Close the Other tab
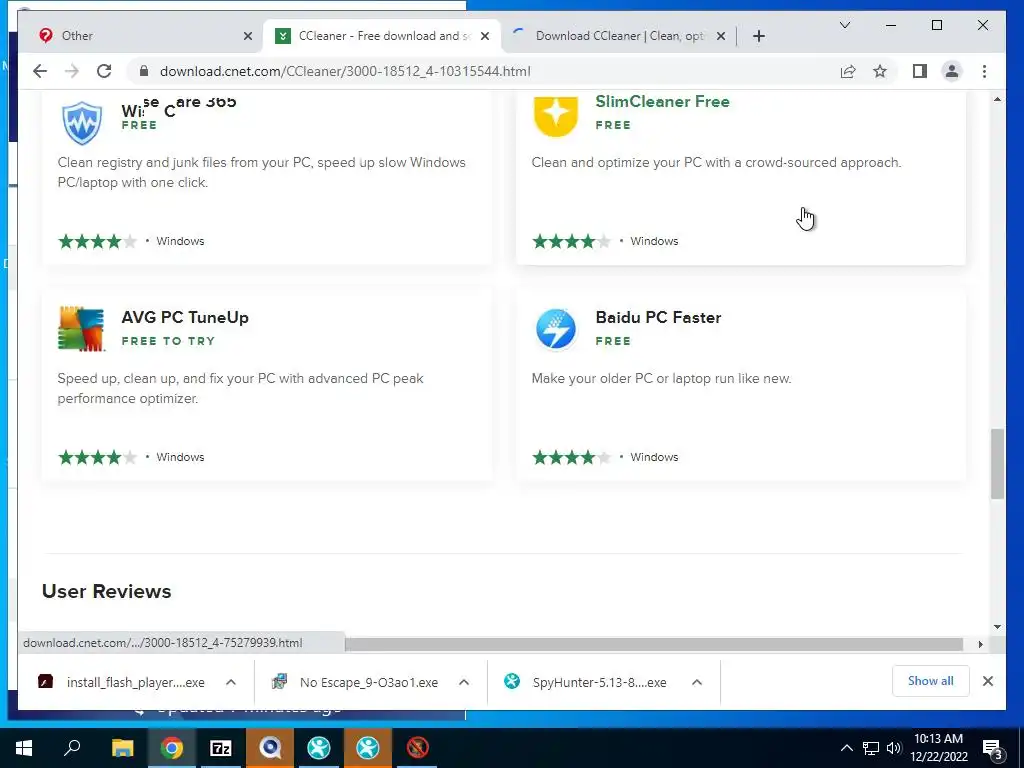This screenshot has height=768, width=1024. [x=248, y=36]
